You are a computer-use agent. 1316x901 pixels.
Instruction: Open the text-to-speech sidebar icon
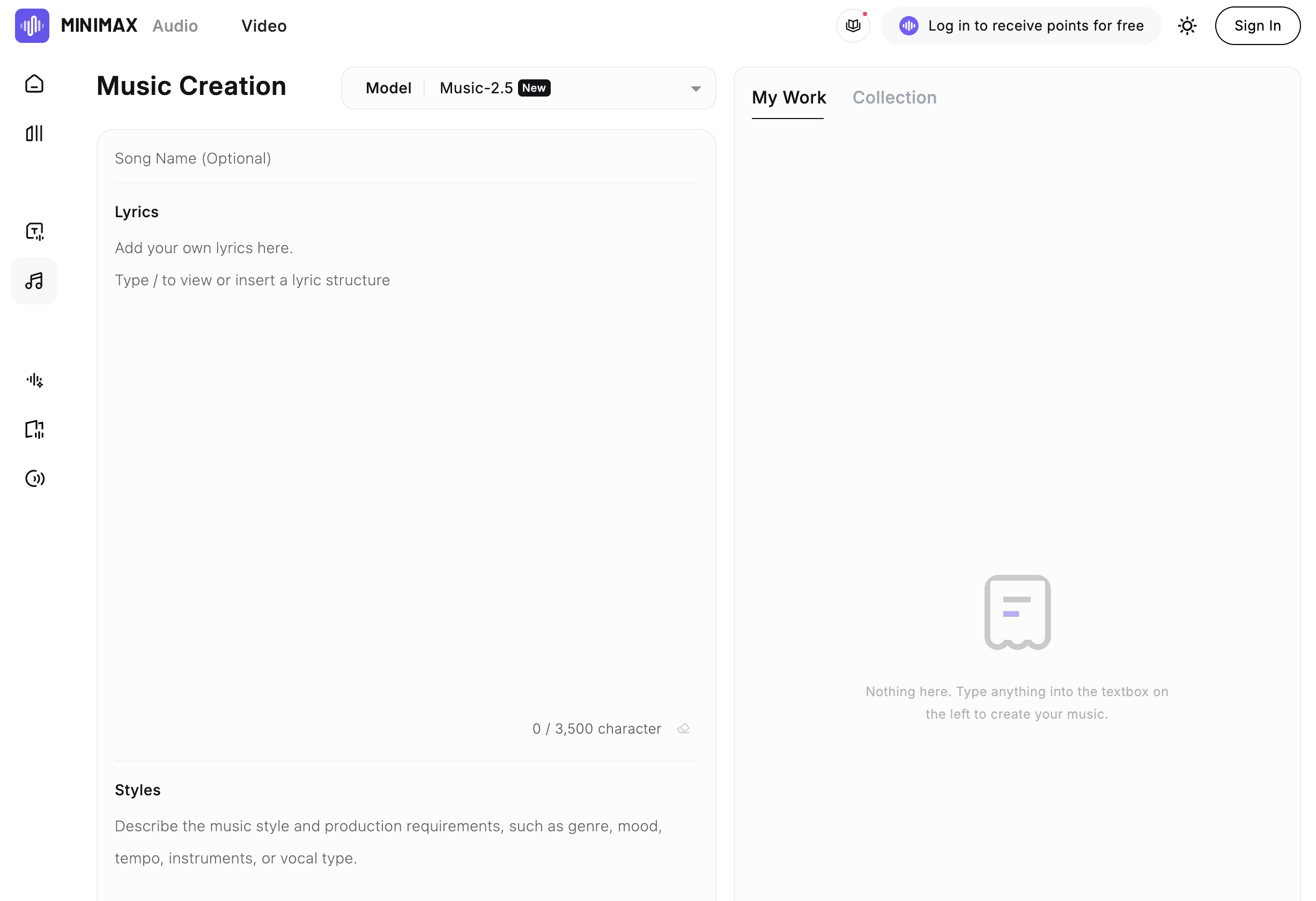tap(34, 231)
